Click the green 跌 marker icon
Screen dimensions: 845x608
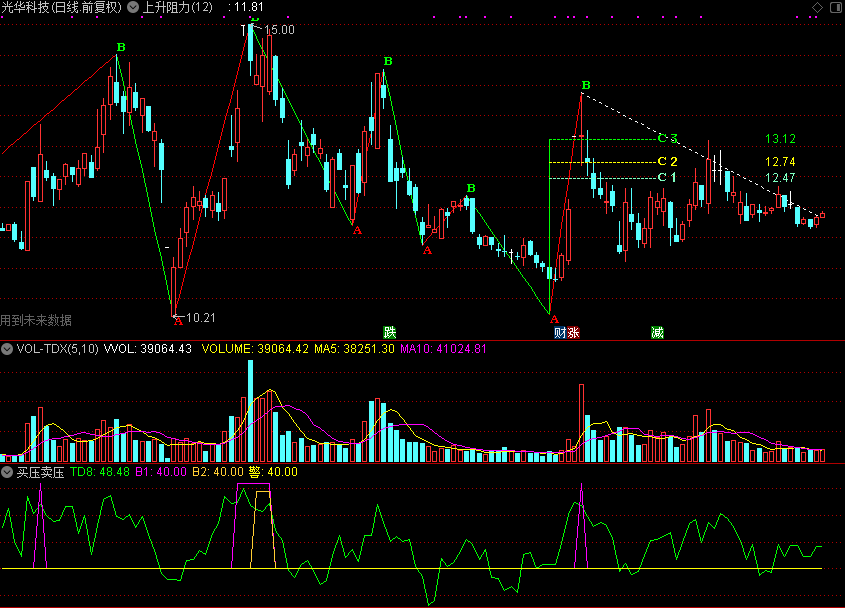390,331
